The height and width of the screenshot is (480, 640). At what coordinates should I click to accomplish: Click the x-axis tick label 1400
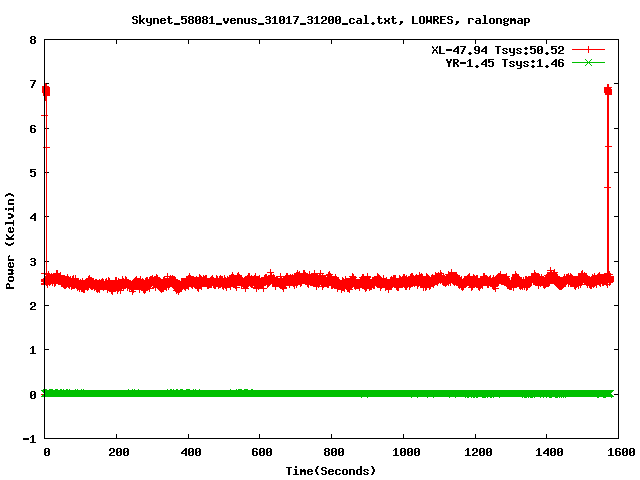point(549,452)
